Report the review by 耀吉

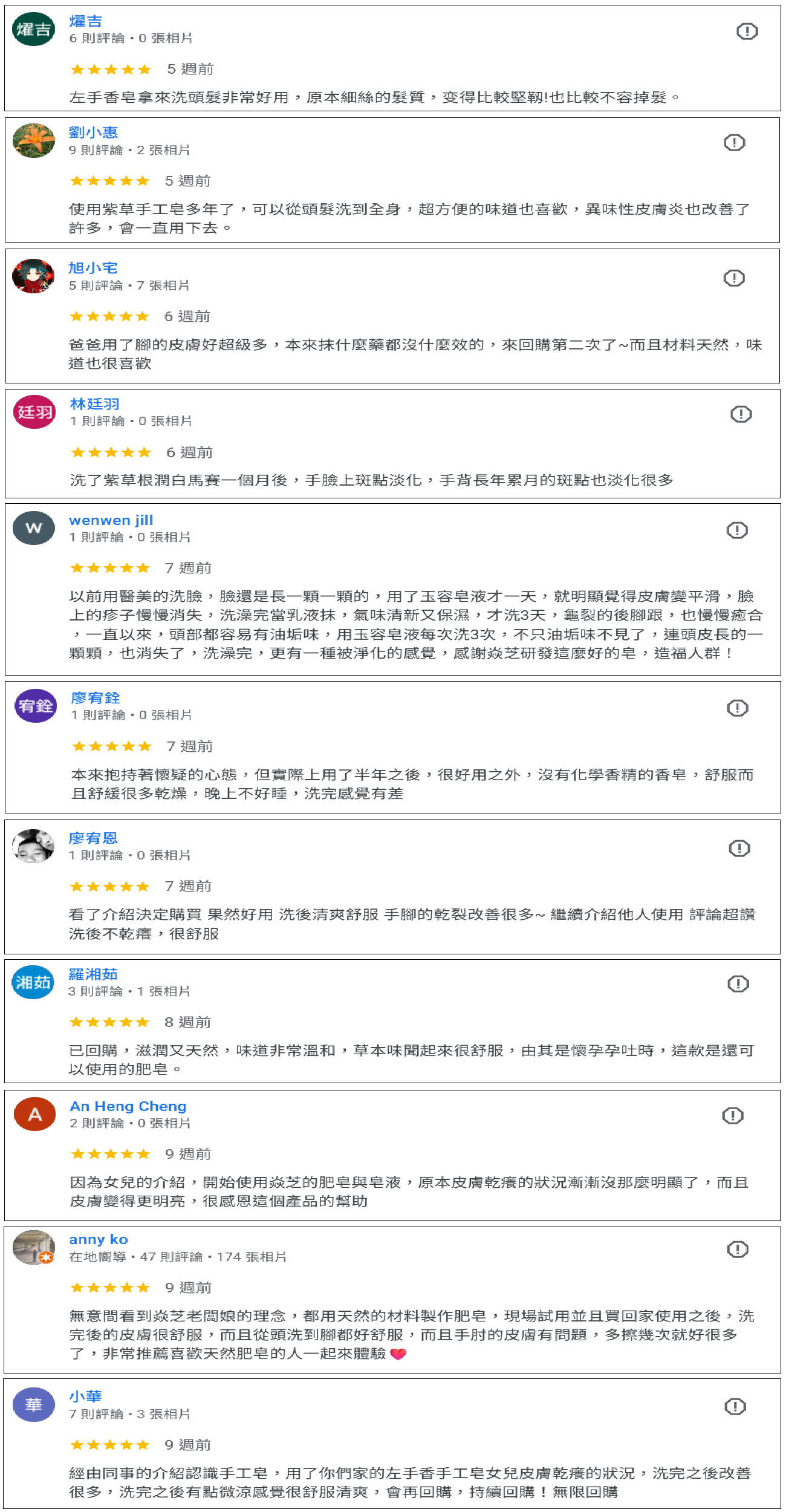click(x=747, y=31)
